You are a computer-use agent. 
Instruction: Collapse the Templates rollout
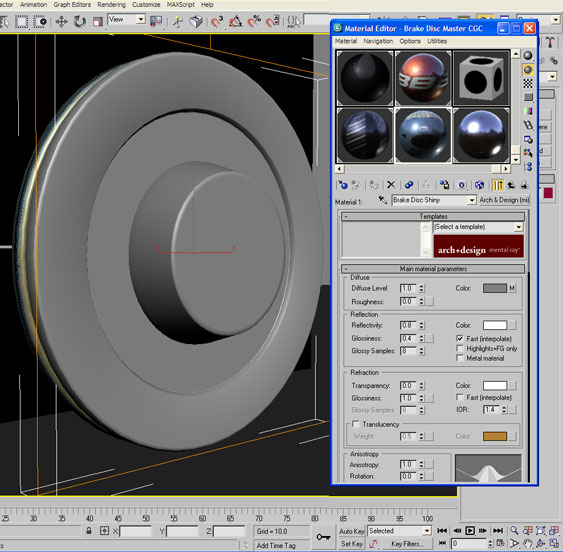[x=433, y=217]
